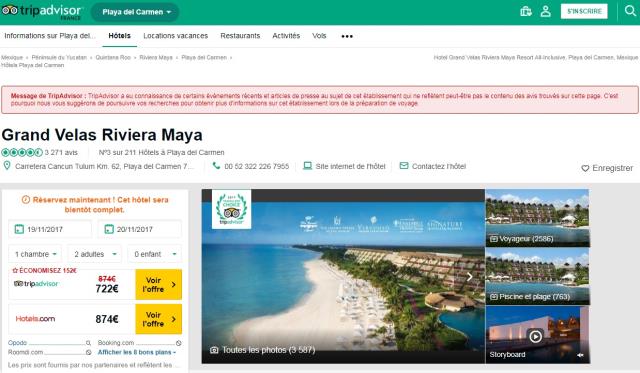Click the check-in calendar icon
Screen dimensions: 640x373
click(x=19, y=229)
